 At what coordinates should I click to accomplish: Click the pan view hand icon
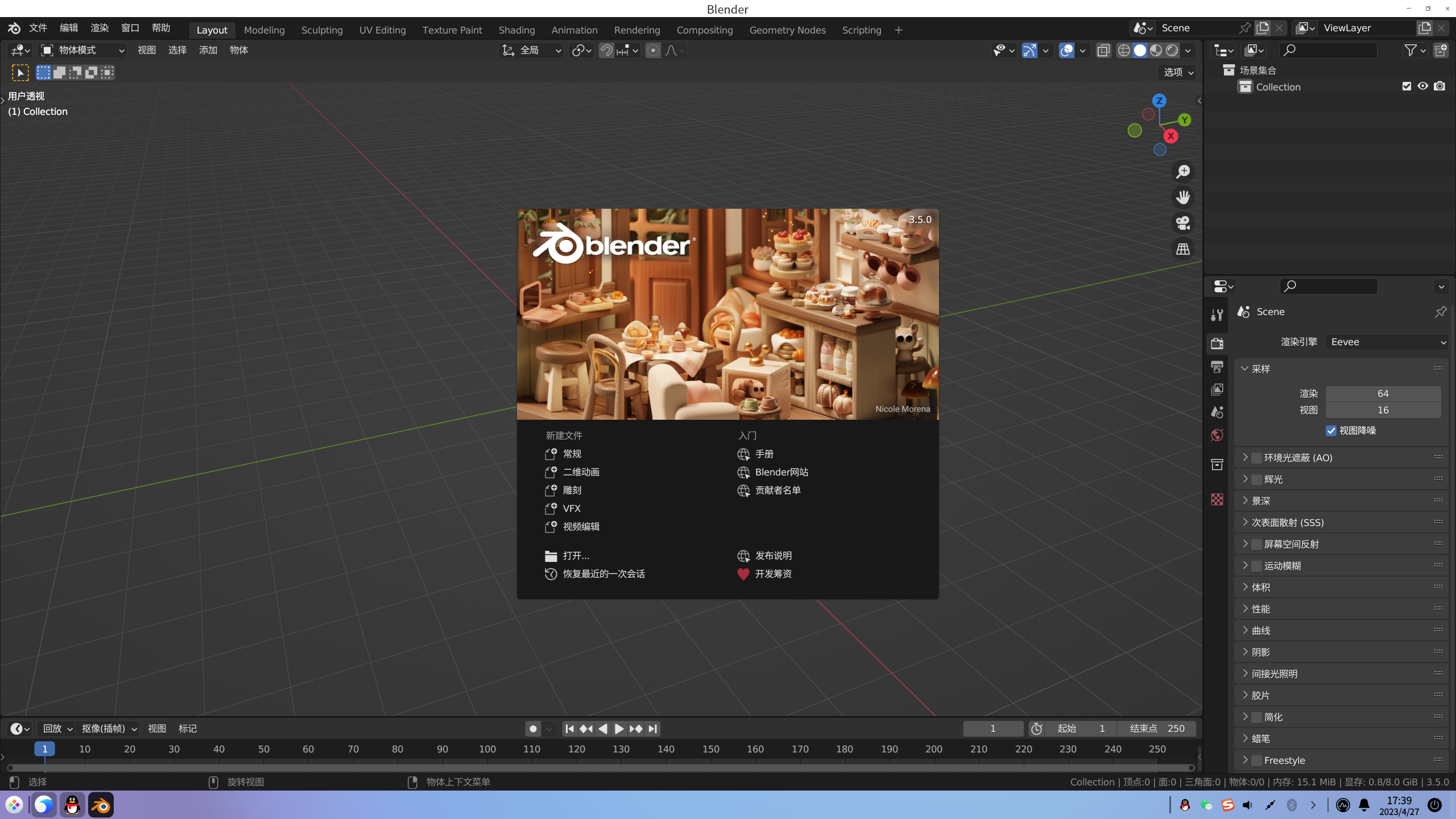1183,197
